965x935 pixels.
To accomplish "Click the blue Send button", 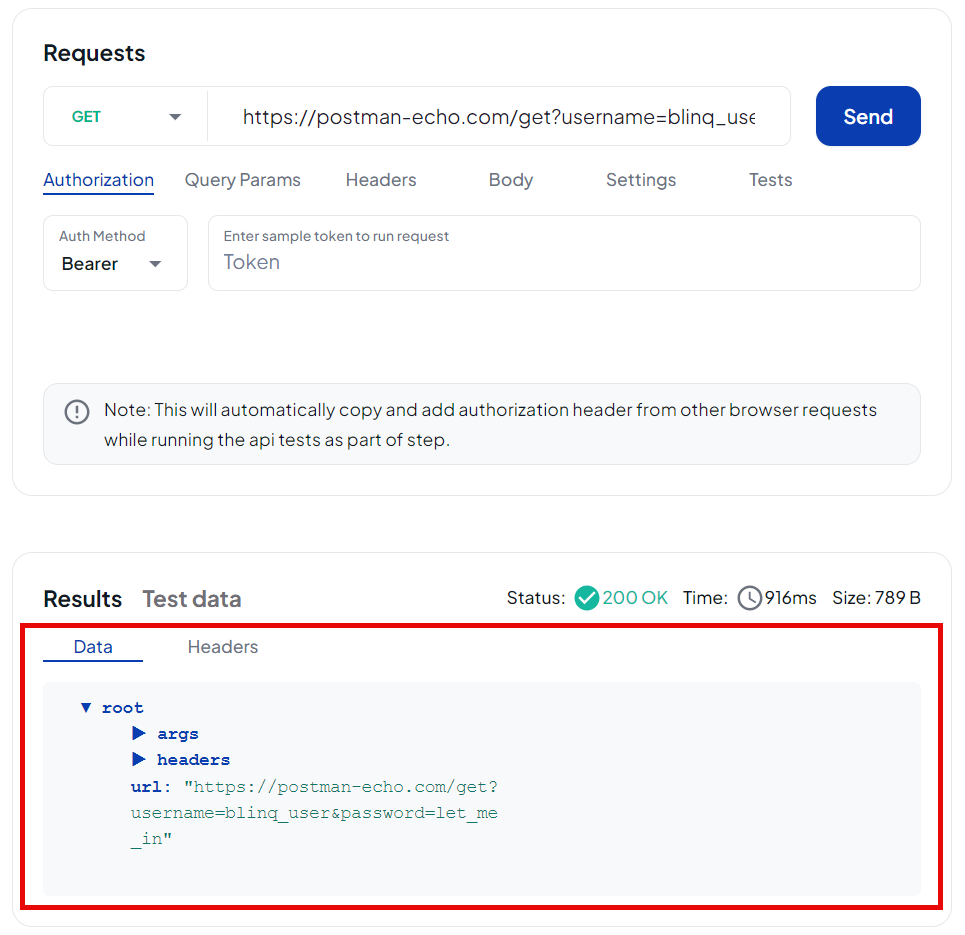I will pyautogui.click(x=868, y=116).
